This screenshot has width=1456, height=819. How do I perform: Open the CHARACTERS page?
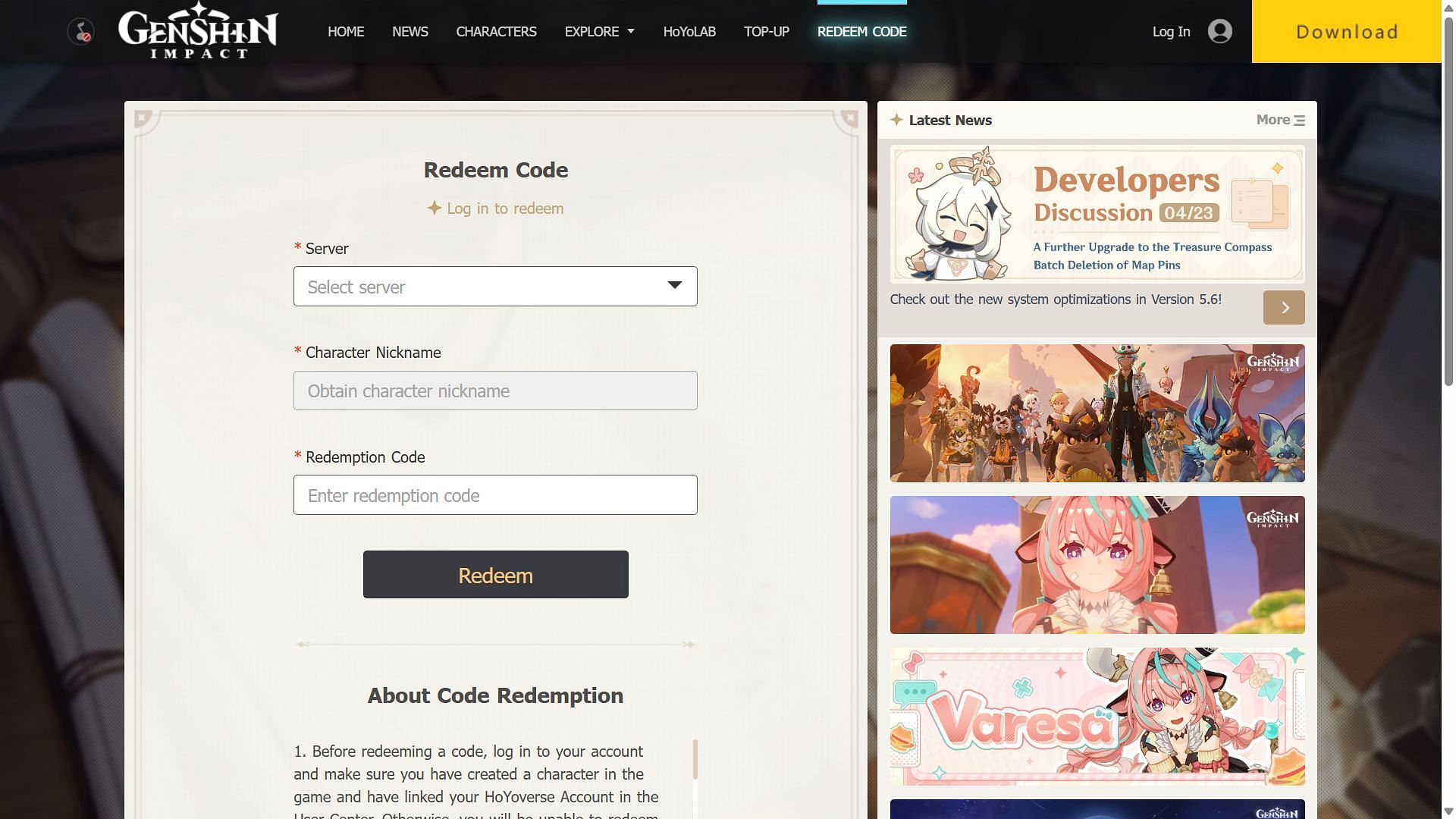click(x=496, y=32)
